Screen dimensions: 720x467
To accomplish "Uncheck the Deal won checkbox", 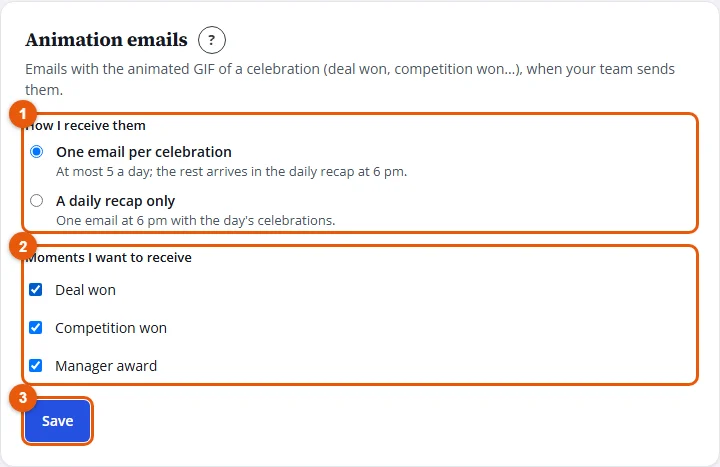I will 35,290.
